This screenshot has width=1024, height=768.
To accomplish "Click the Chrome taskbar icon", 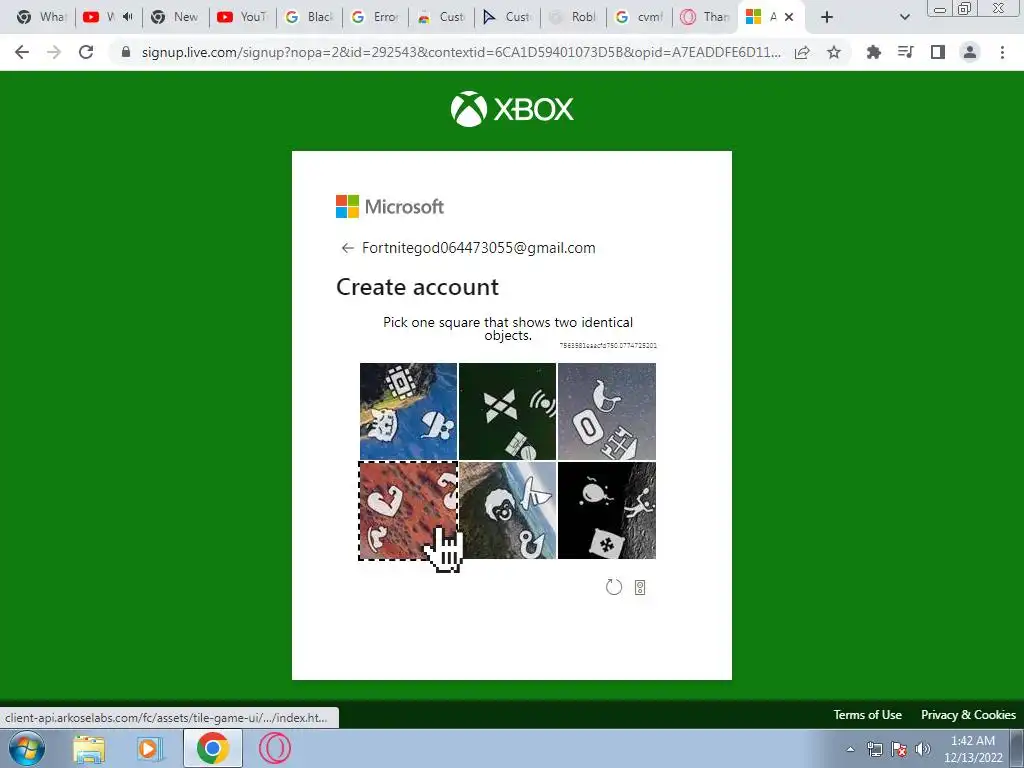I will click(212, 748).
